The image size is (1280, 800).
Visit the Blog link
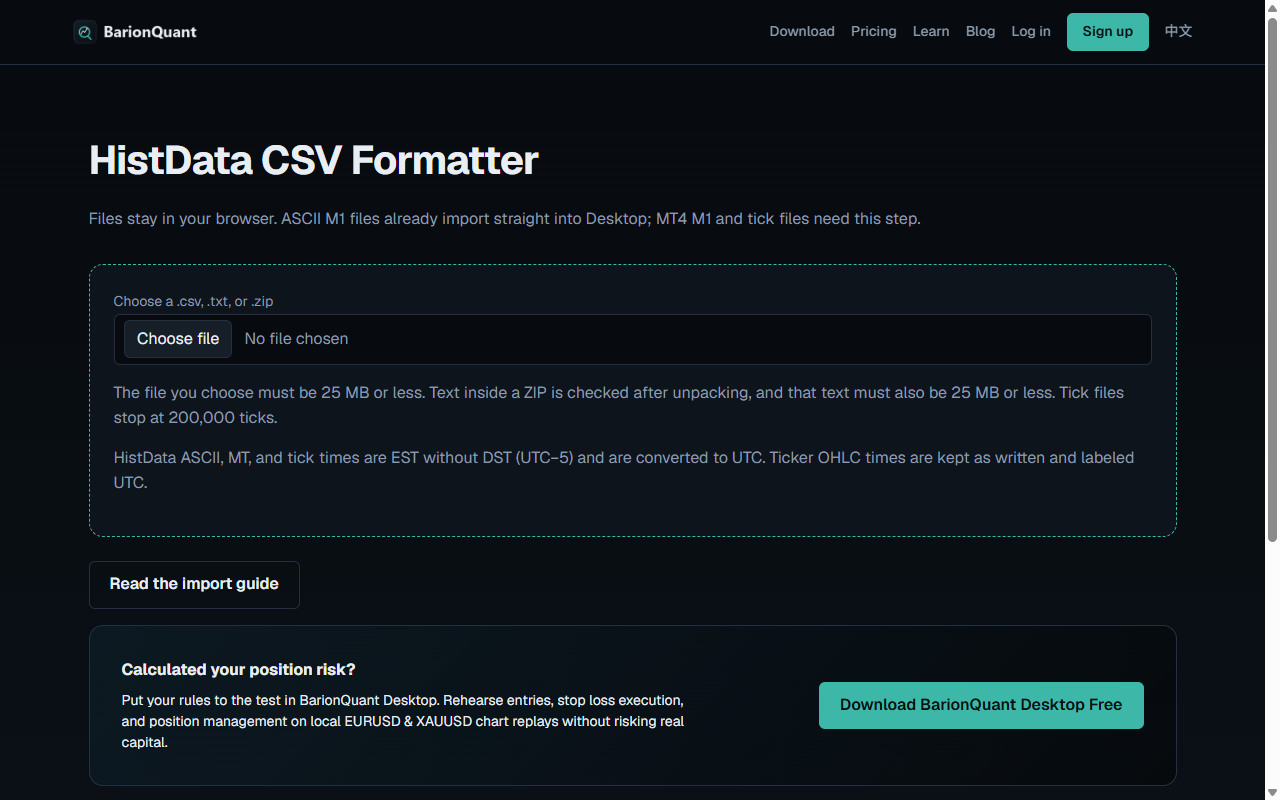coord(981,32)
